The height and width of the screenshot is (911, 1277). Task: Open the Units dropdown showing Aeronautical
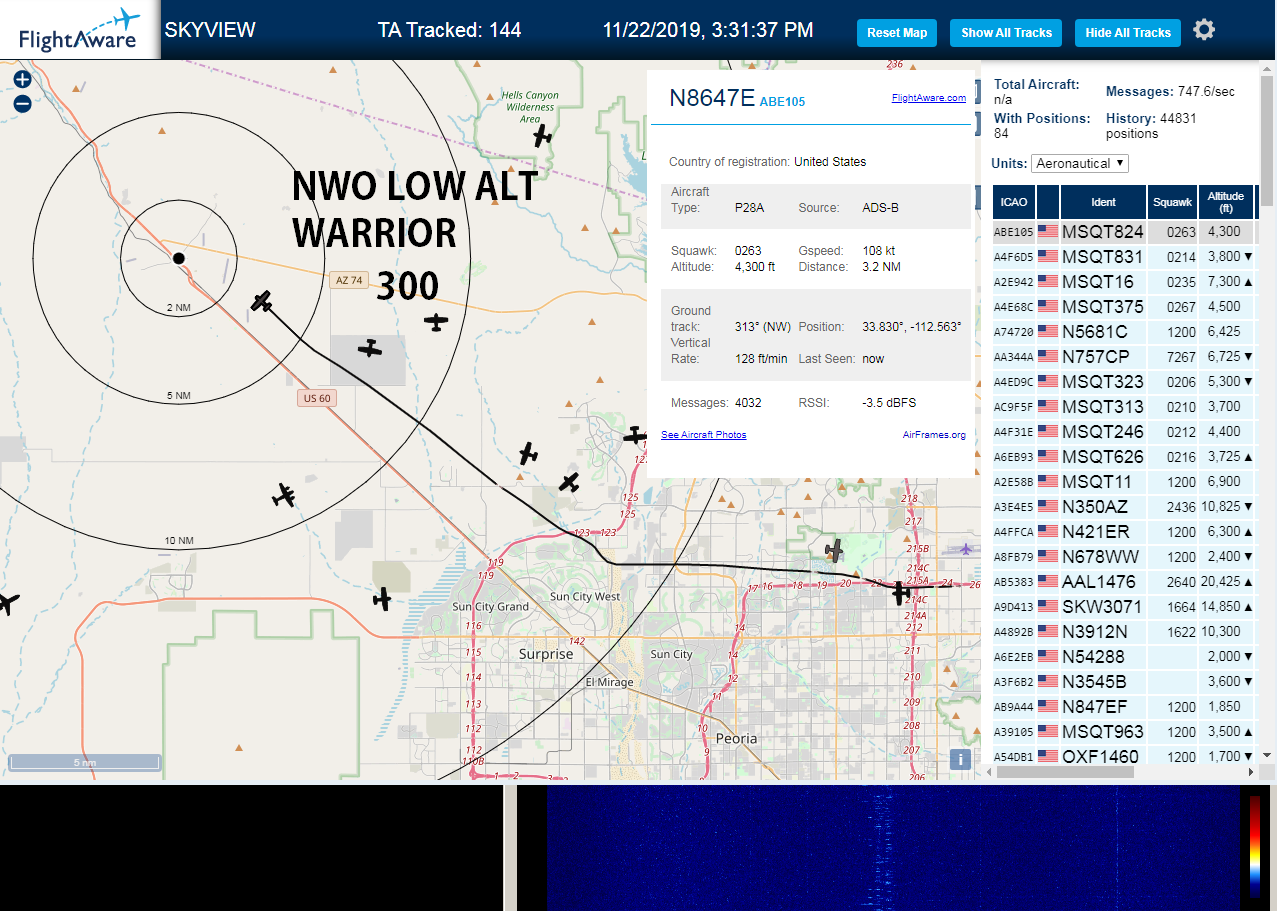tap(1080, 163)
